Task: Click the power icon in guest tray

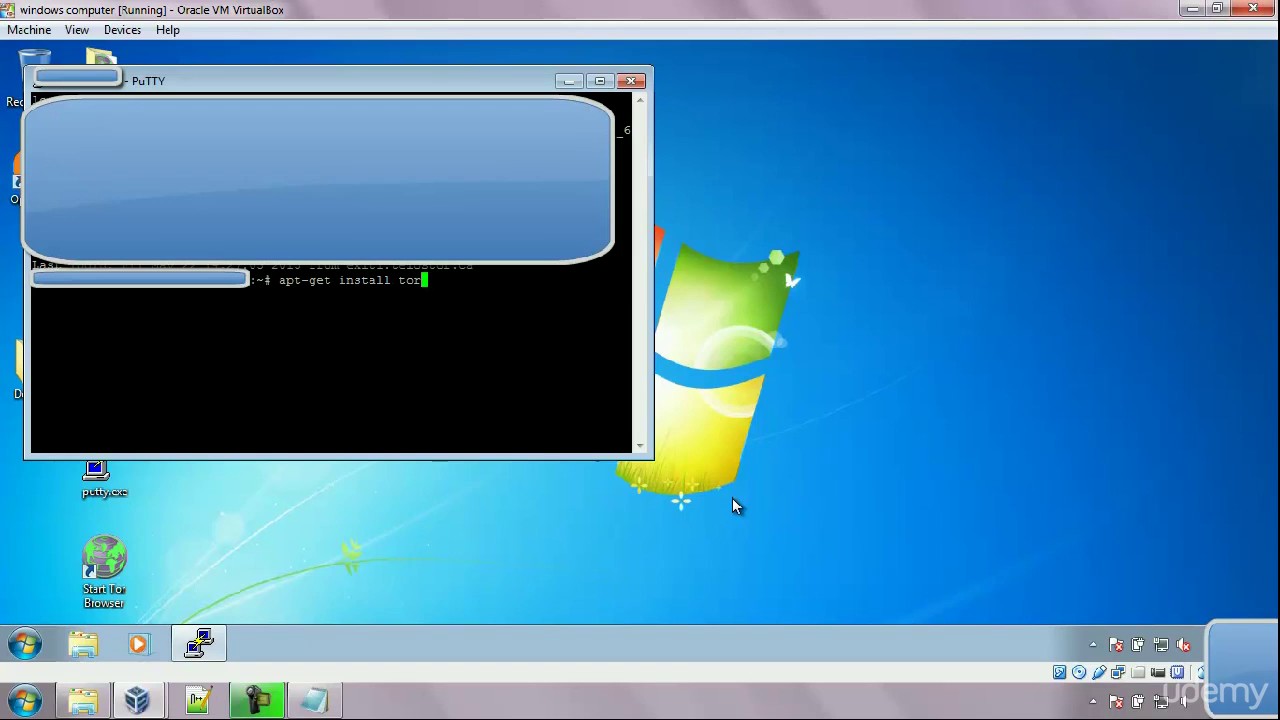Action: coord(1138,645)
